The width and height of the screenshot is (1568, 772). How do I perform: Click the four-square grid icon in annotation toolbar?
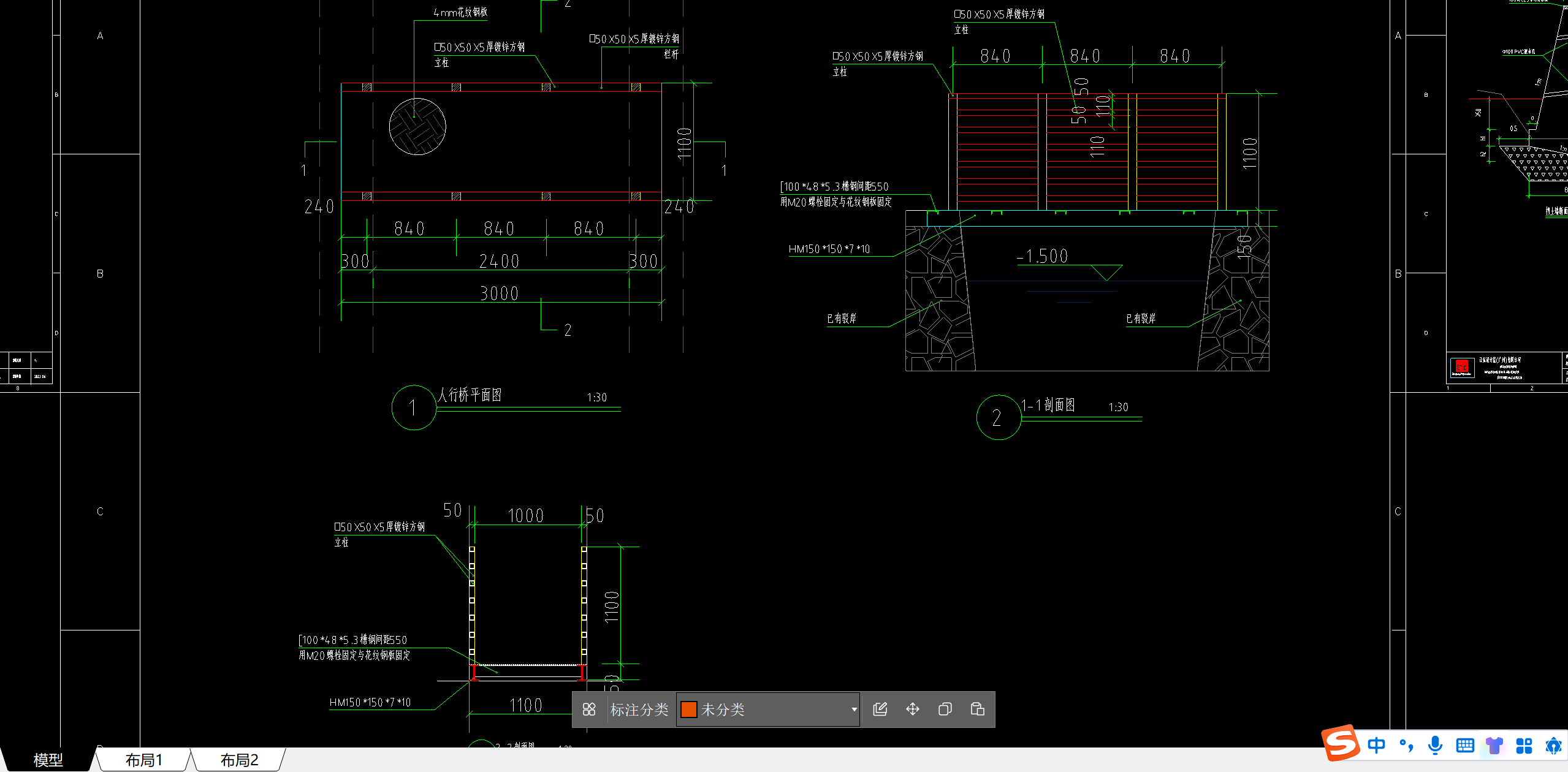589,710
